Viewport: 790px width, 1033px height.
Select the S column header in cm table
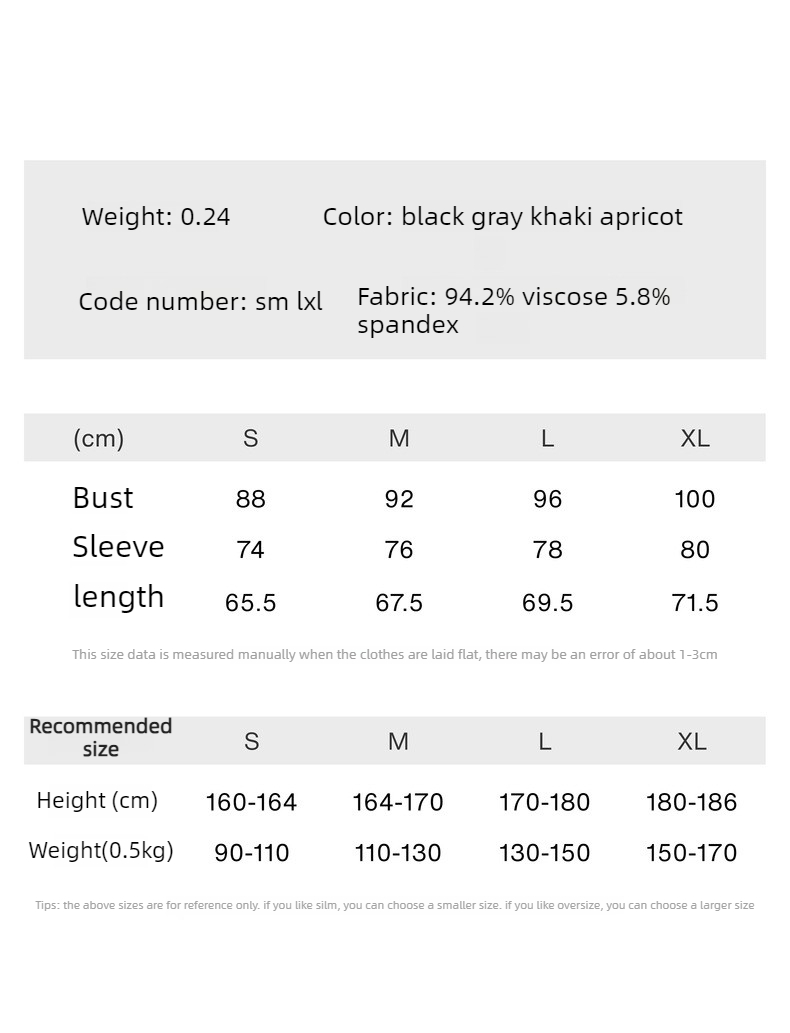tap(250, 438)
